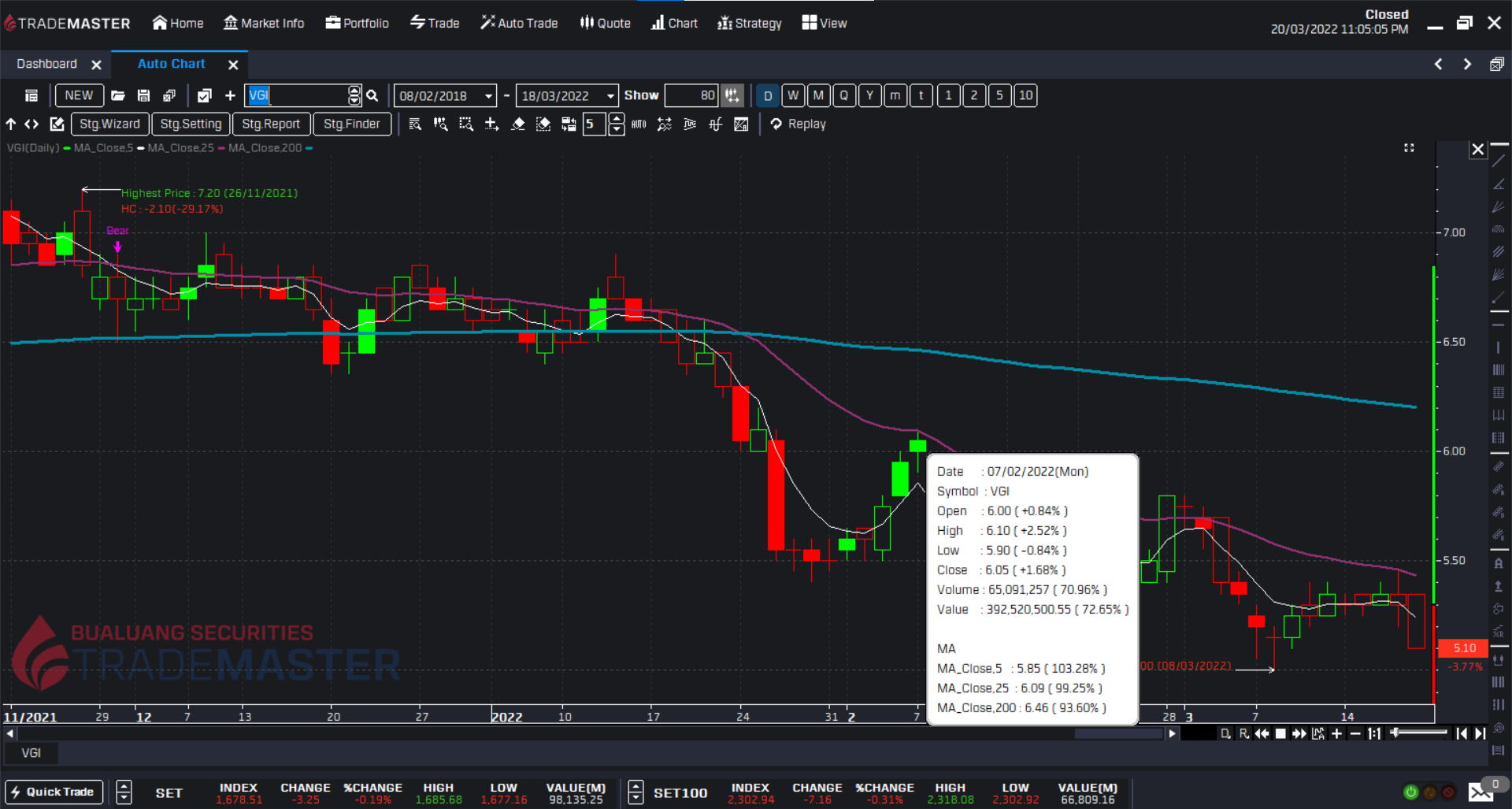Open the Auto Trade menu
The image size is (1512, 809).
coord(519,23)
